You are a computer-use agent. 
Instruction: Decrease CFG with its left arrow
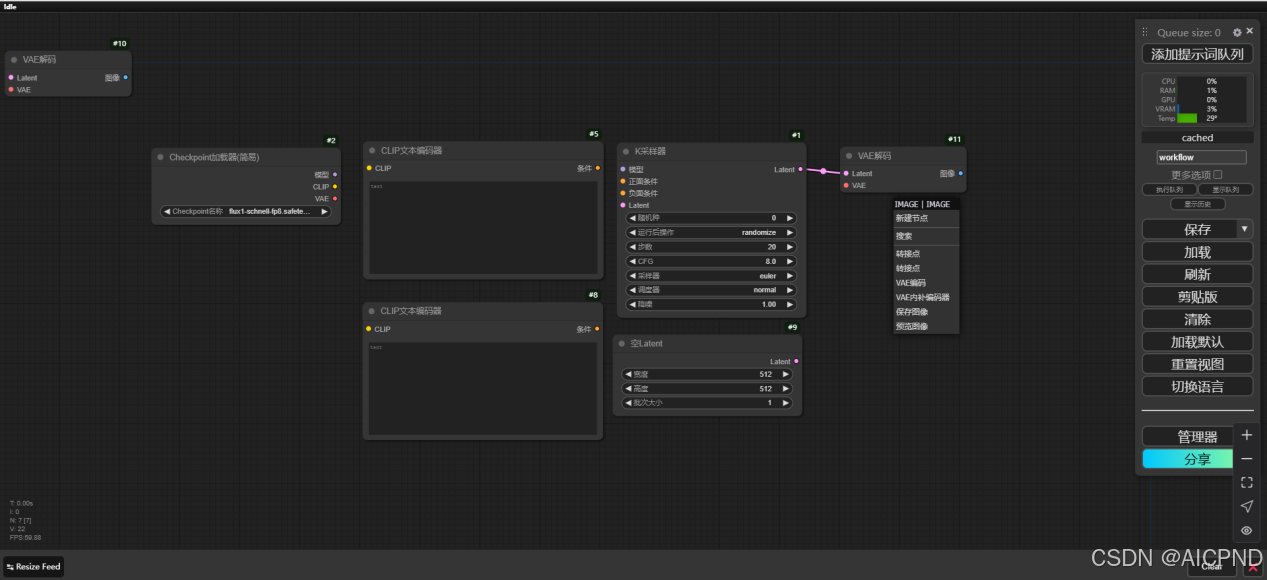click(633, 261)
